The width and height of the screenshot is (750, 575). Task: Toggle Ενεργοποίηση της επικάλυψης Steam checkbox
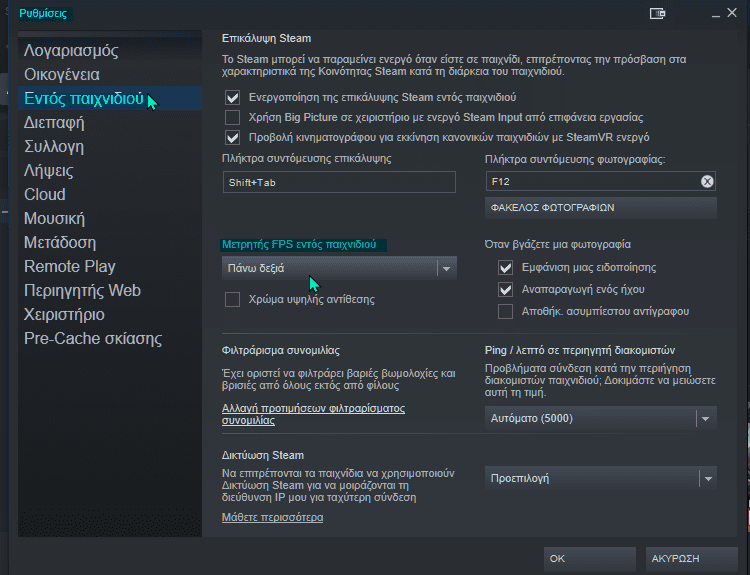coord(232,98)
